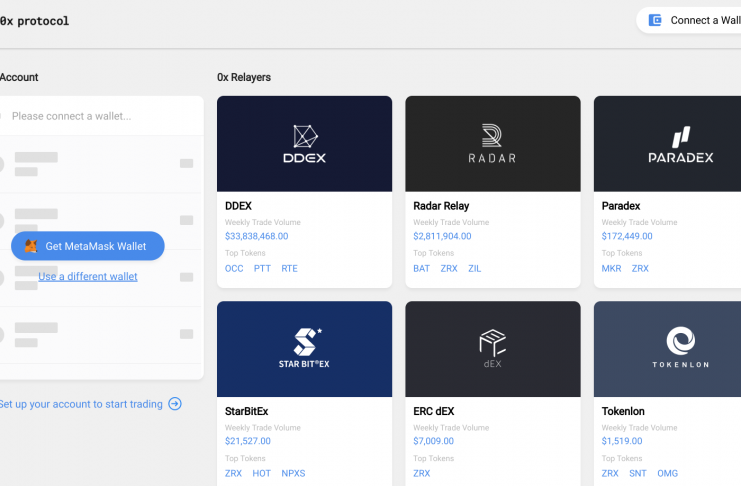Select the ZRX token under StarBitEx

click(x=233, y=473)
